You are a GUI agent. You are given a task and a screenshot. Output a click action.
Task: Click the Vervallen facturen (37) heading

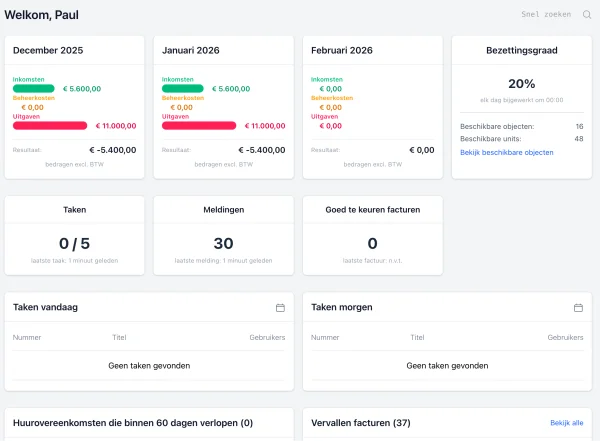pos(360,423)
